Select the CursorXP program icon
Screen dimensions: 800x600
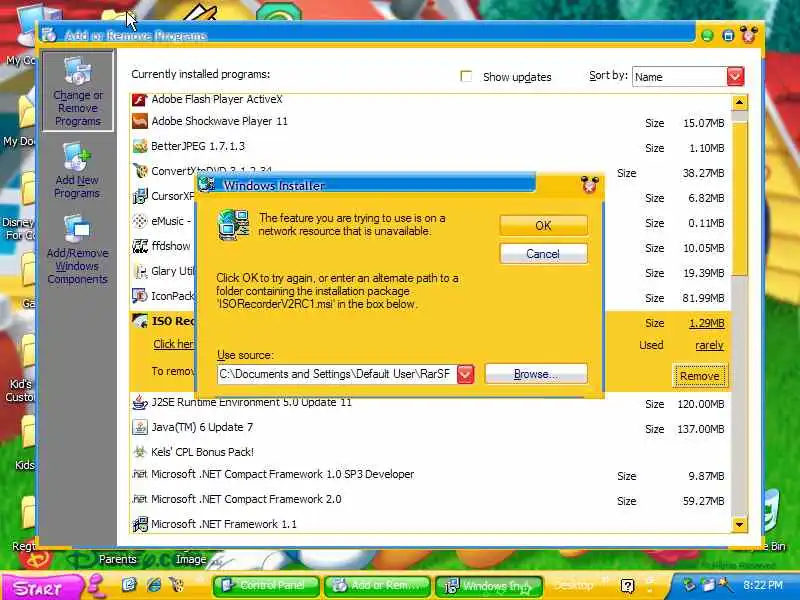point(140,196)
